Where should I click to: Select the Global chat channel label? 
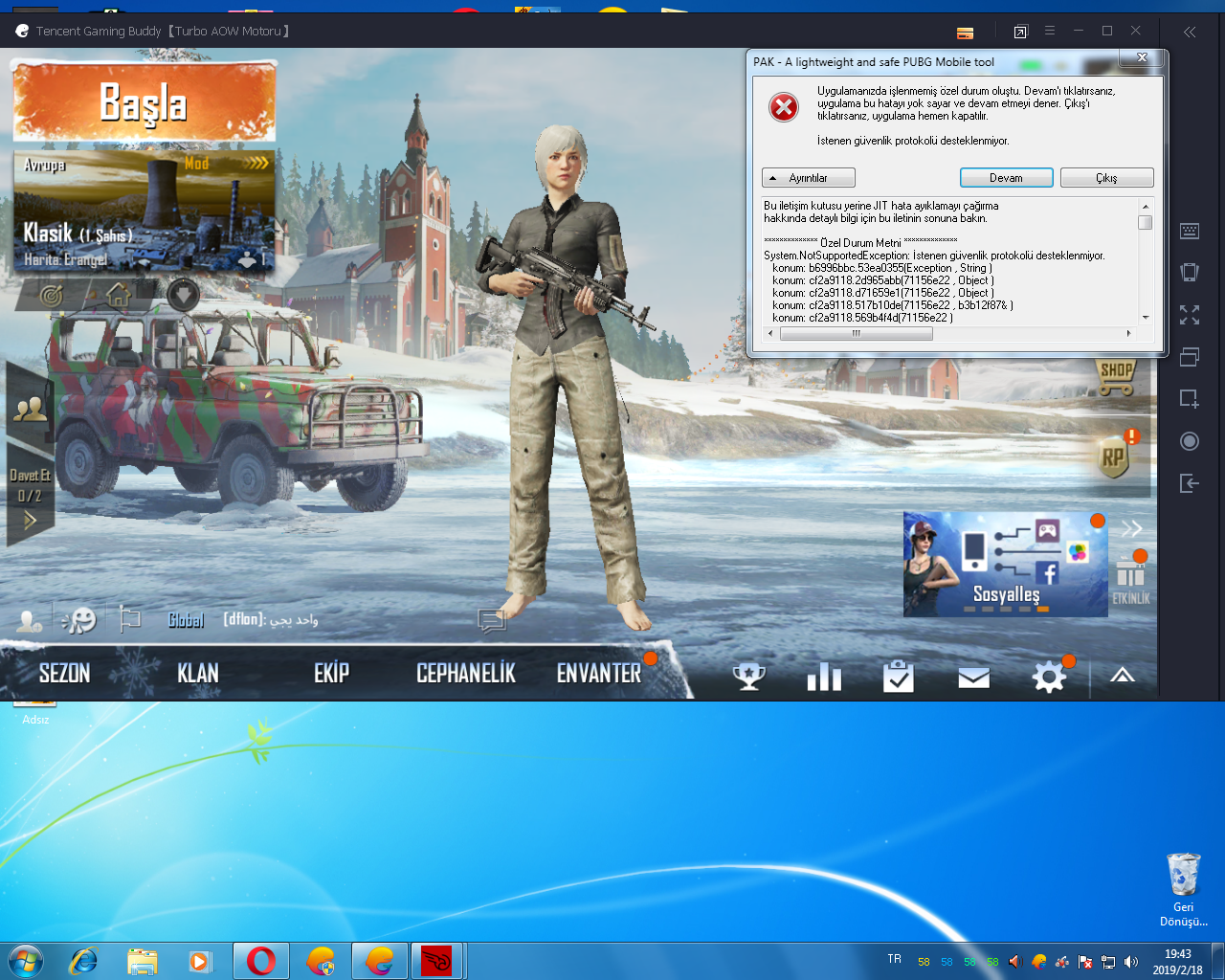click(186, 620)
